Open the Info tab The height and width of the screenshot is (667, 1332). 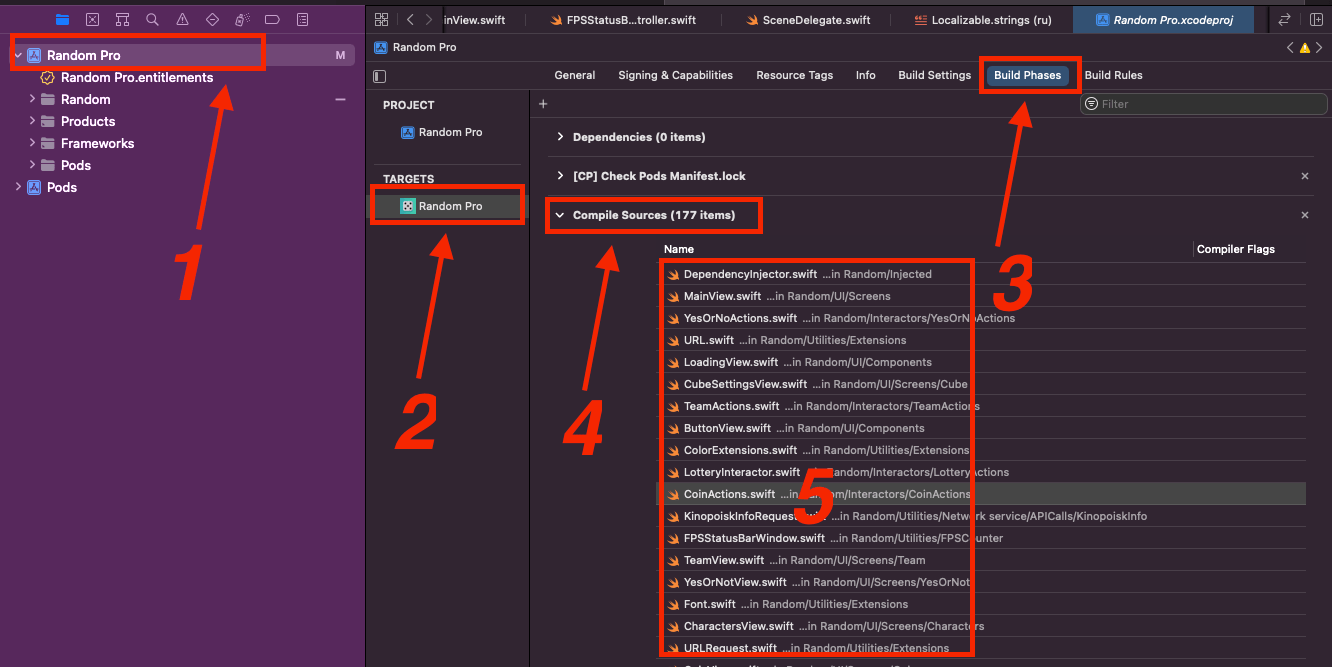click(866, 75)
